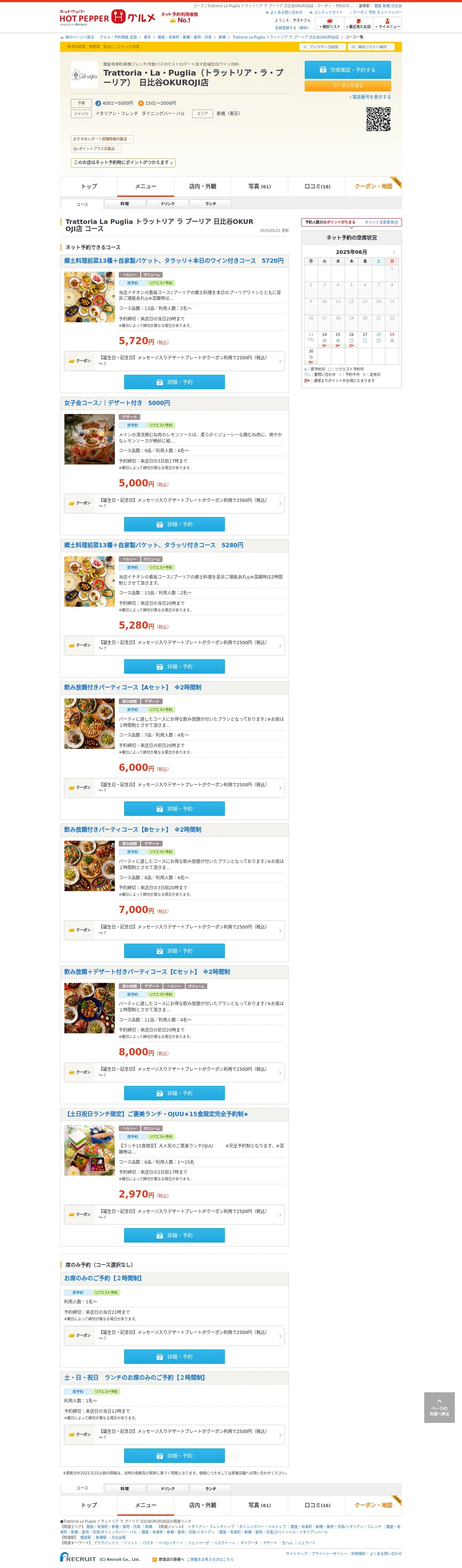Select June 26 request-booking square
462x1568 pixels.
(x=351, y=341)
